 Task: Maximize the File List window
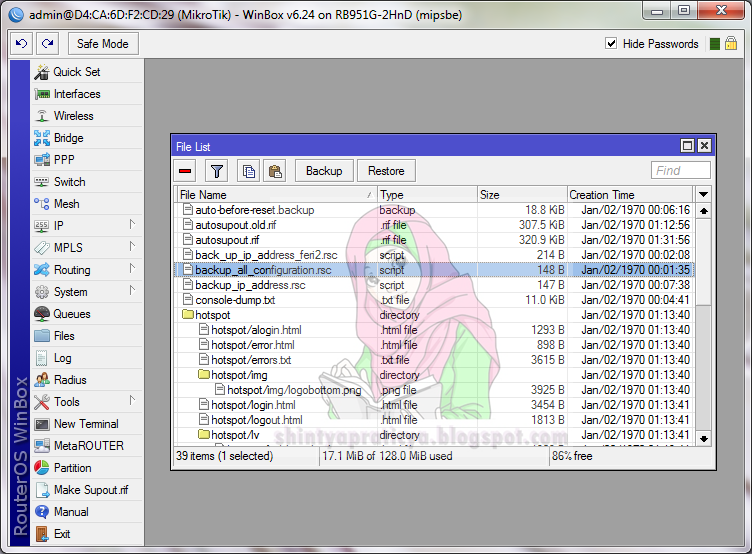tap(687, 145)
